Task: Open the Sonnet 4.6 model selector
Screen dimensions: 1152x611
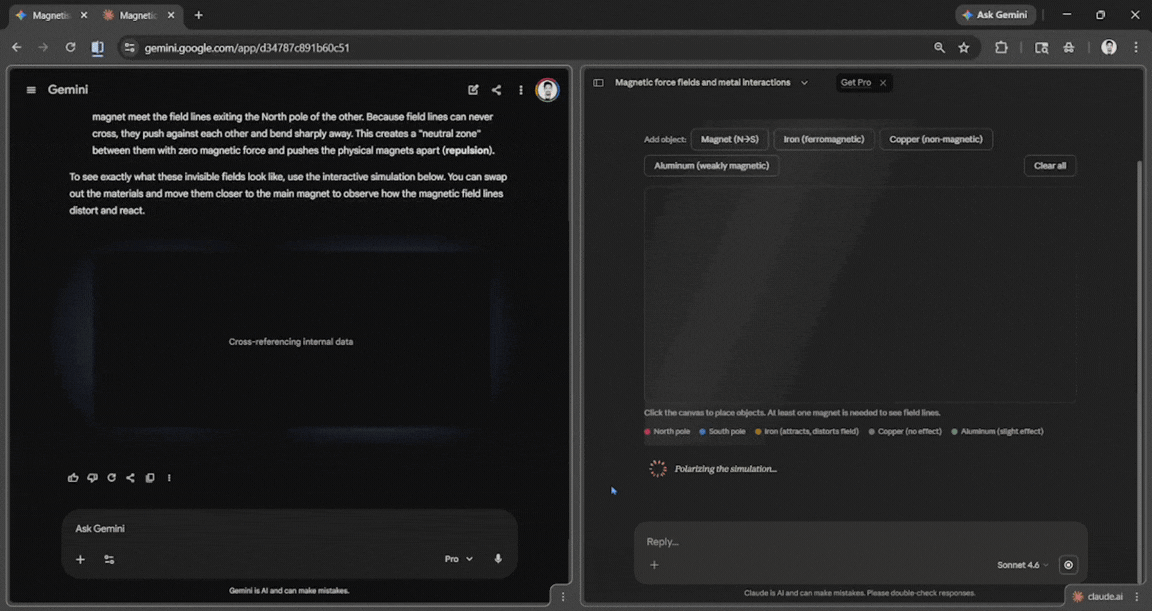Action: 1023,565
